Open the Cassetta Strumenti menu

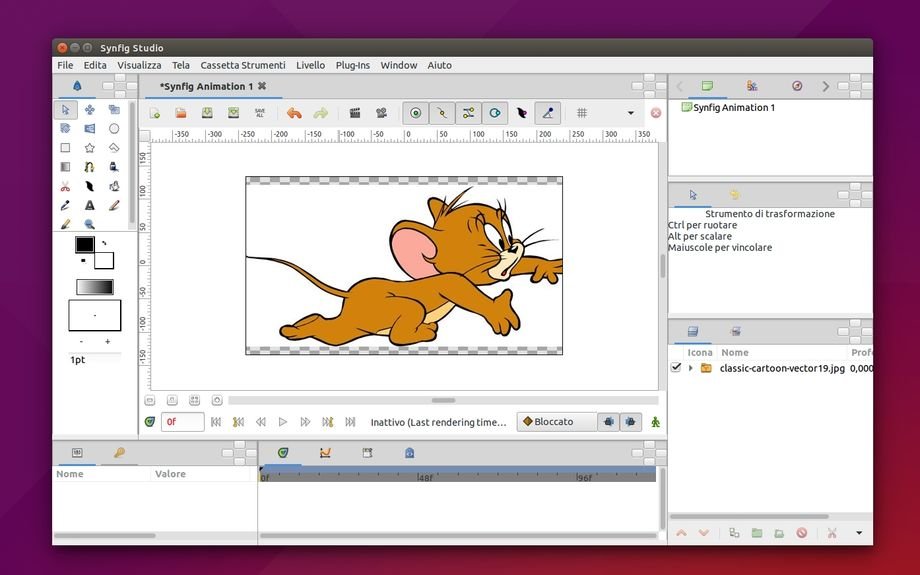(x=242, y=65)
